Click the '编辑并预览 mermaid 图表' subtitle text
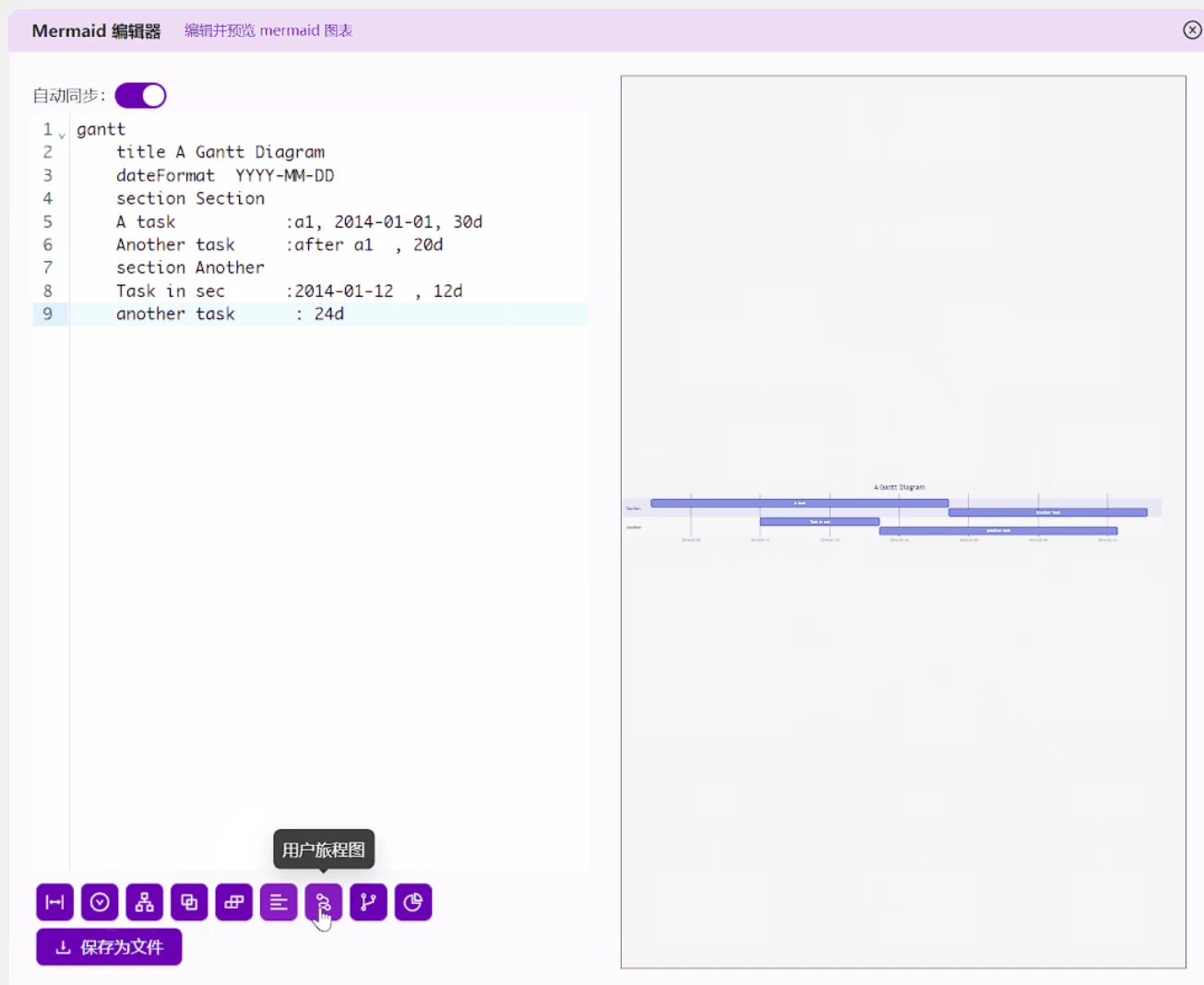Image resolution: width=1204 pixels, height=985 pixels. pyautogui.click(x=268, y=30)
